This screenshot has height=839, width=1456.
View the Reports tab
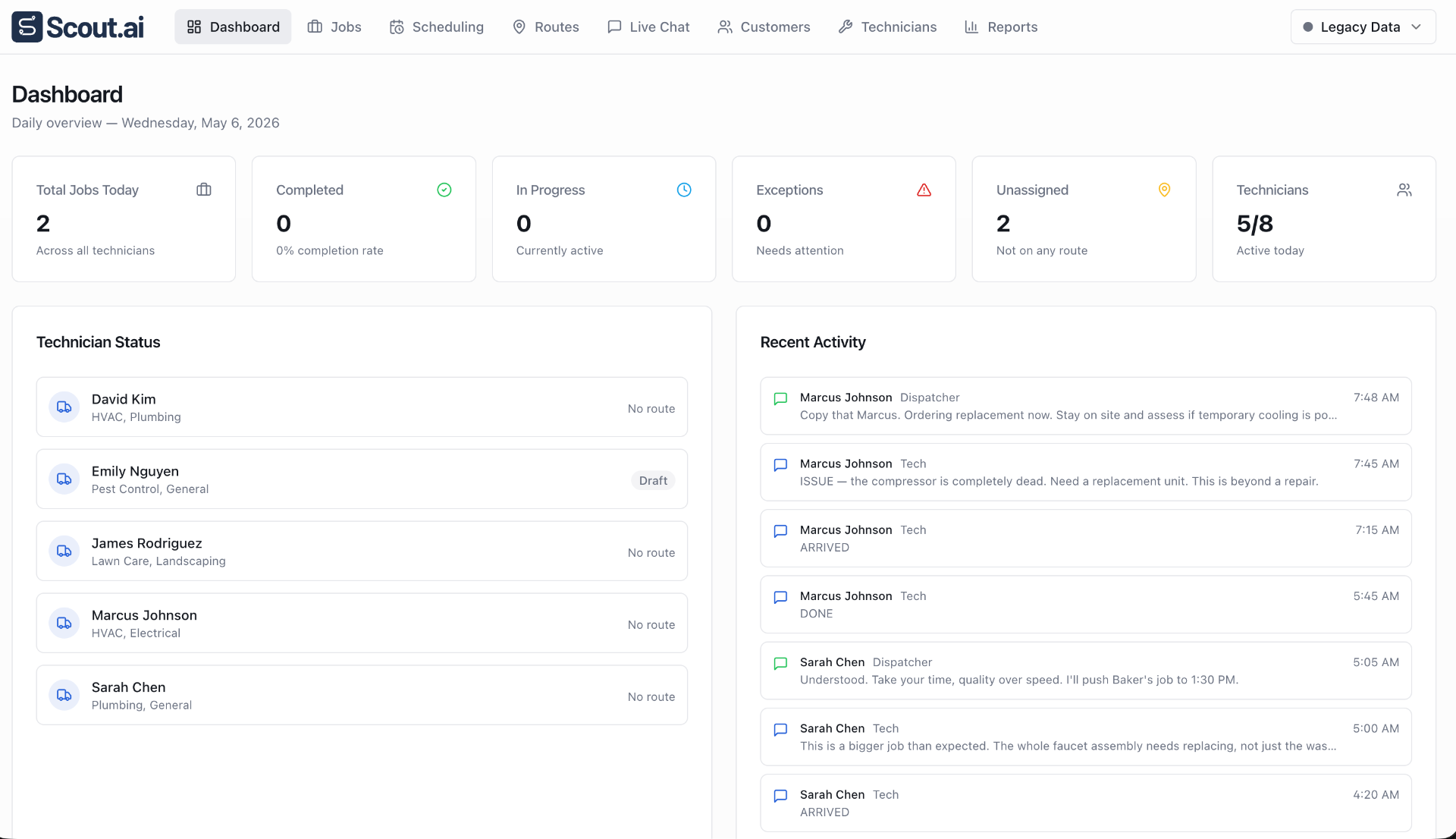click(1001, 27)
